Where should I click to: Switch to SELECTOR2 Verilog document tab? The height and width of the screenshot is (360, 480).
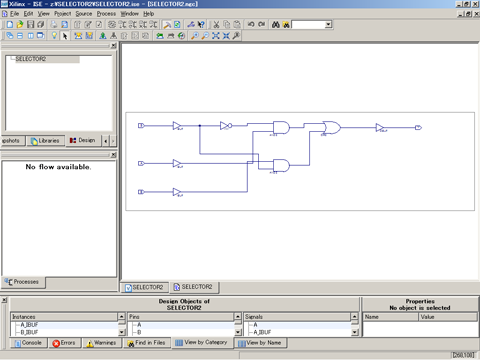(x=144, y=287)
